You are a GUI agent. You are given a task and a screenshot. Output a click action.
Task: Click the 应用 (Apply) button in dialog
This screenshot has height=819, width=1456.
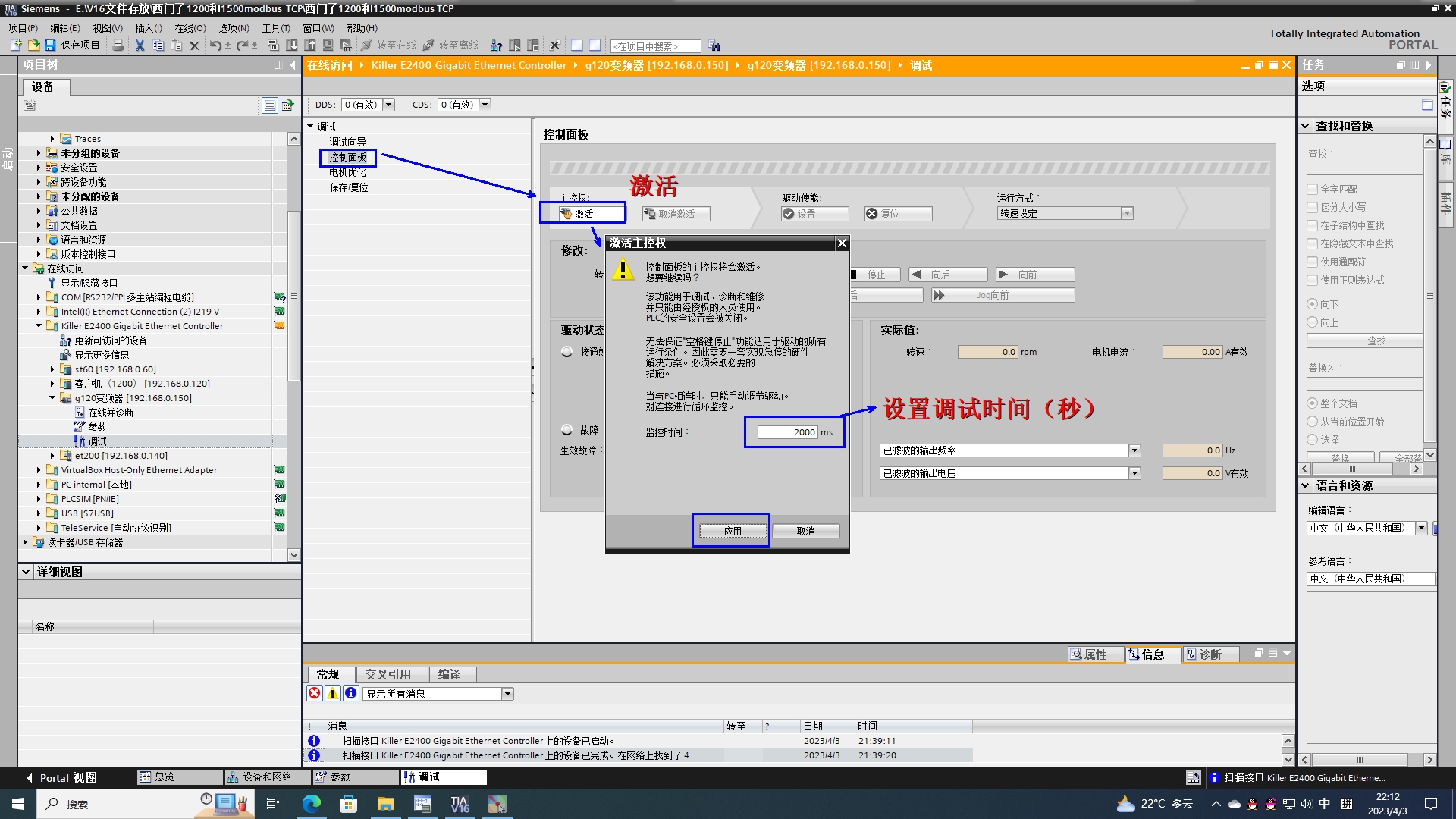730,530
